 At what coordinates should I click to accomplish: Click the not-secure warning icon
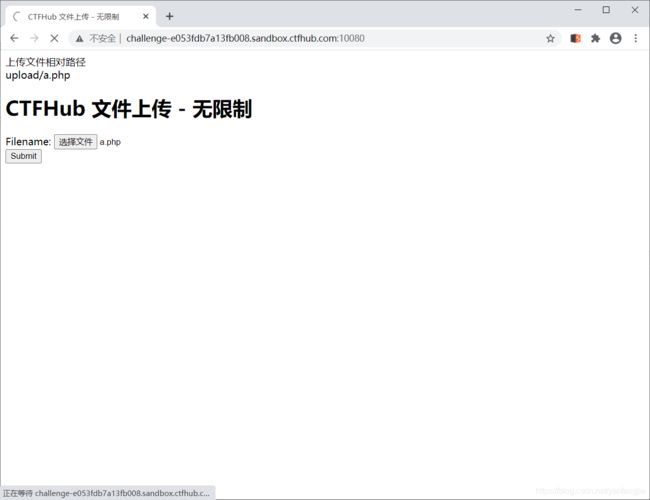pyautogui.click(x=80, y=39)
